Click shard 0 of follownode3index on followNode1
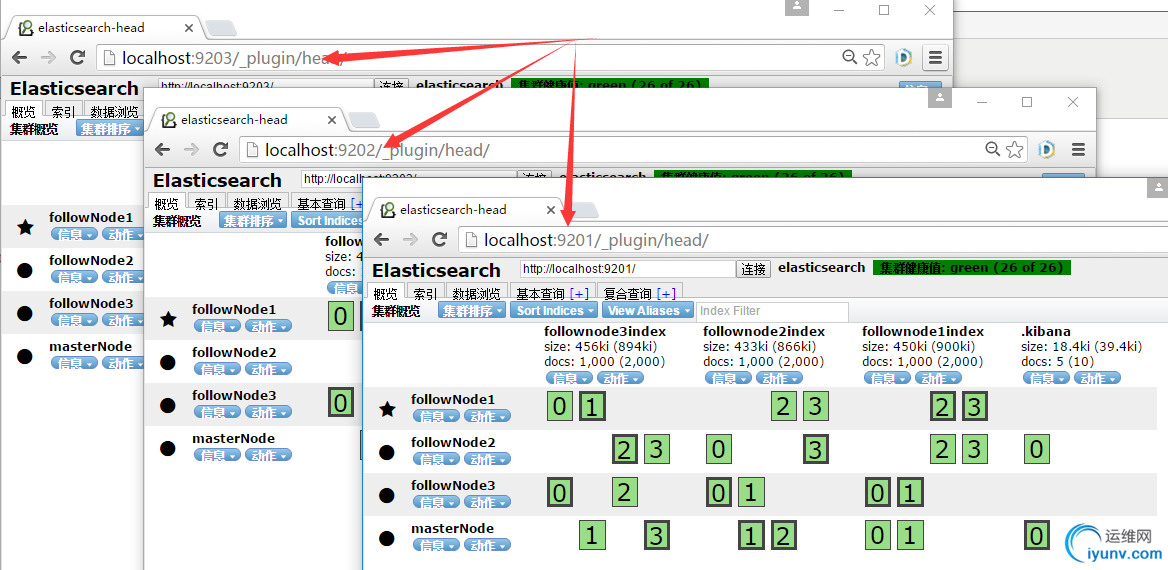Screen dimensions: 1168x570 click(560, 407)
